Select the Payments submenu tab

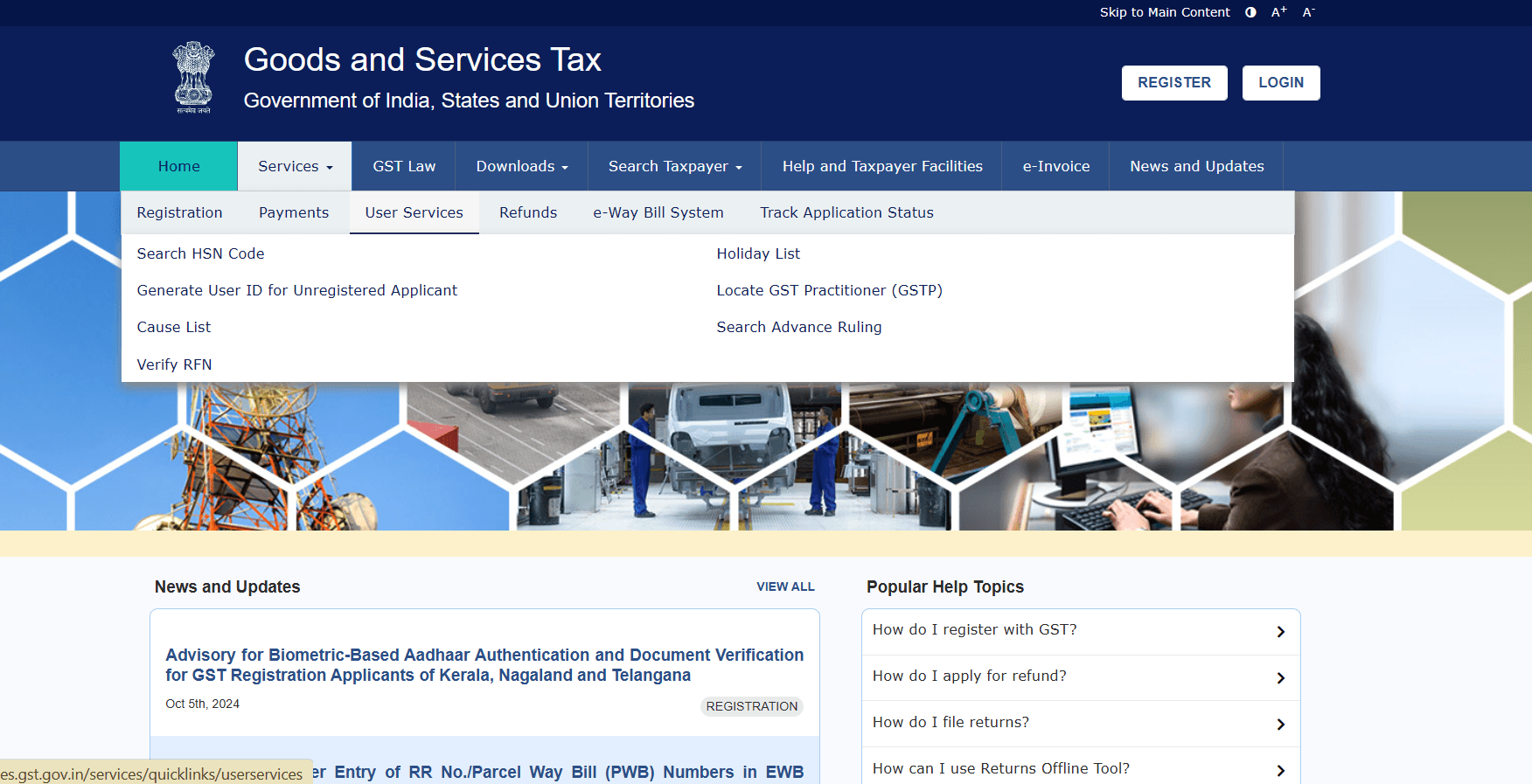coord(294,212)
